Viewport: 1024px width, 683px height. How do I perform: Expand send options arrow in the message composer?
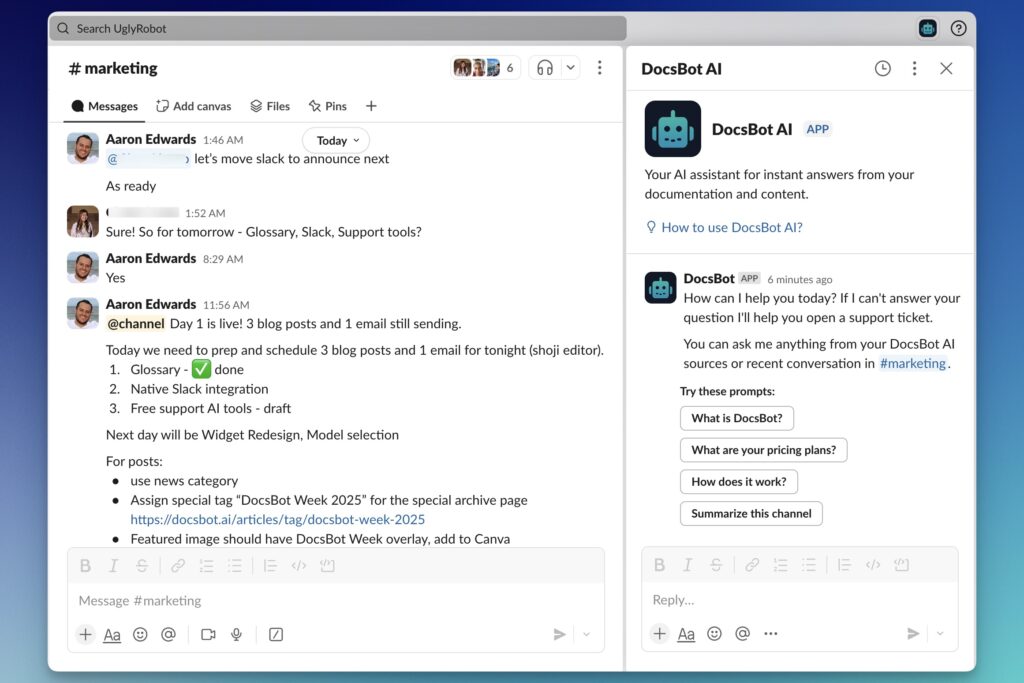click(x=586, y=634)
